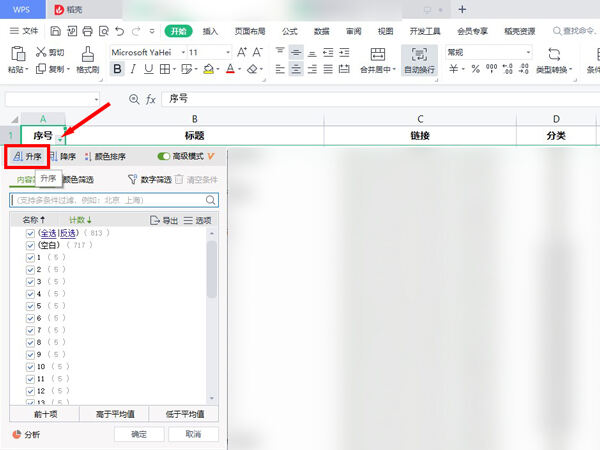Choose 颜色排序 color sort option
Viewport: 600px width, 450px height.
click(106, 157)
